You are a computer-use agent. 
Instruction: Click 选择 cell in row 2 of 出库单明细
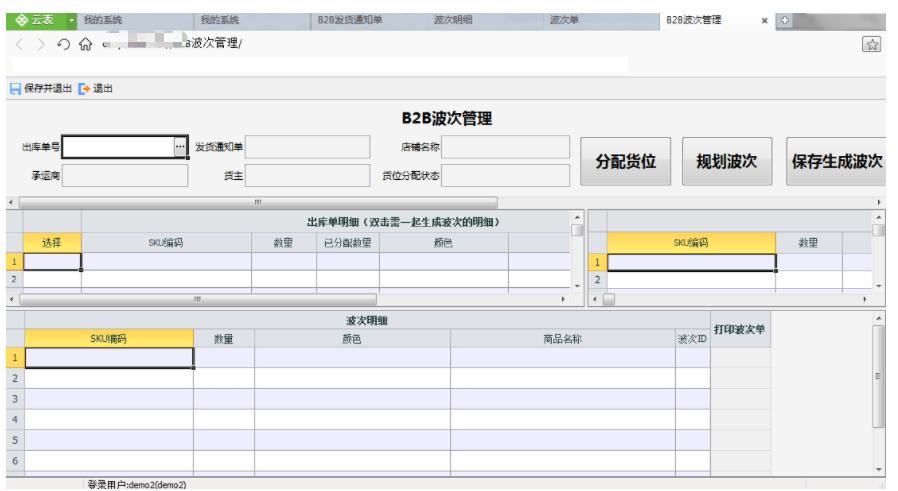tap(52, 279)
